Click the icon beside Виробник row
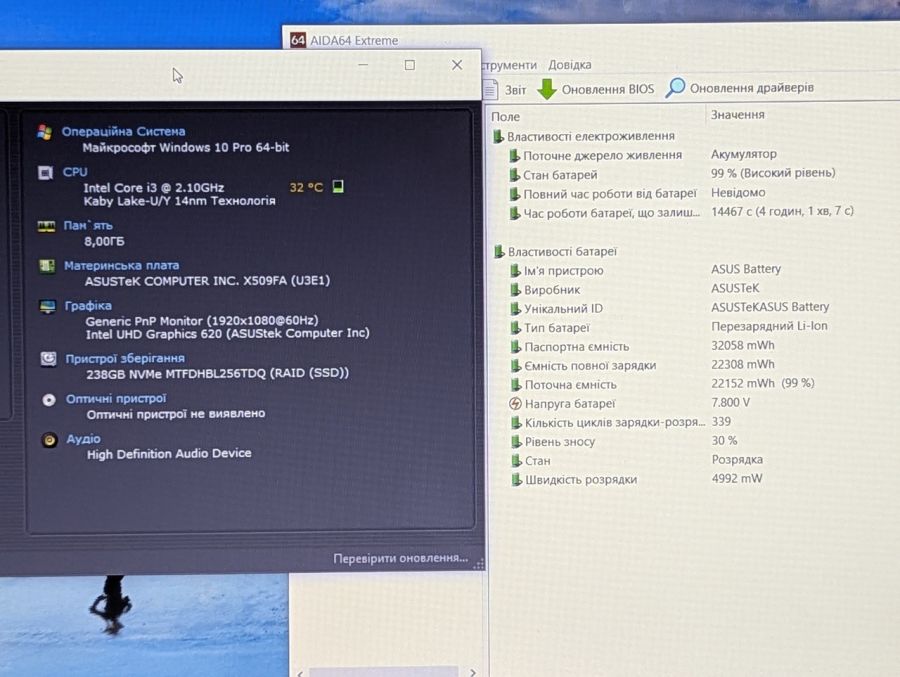 (515, 289)
